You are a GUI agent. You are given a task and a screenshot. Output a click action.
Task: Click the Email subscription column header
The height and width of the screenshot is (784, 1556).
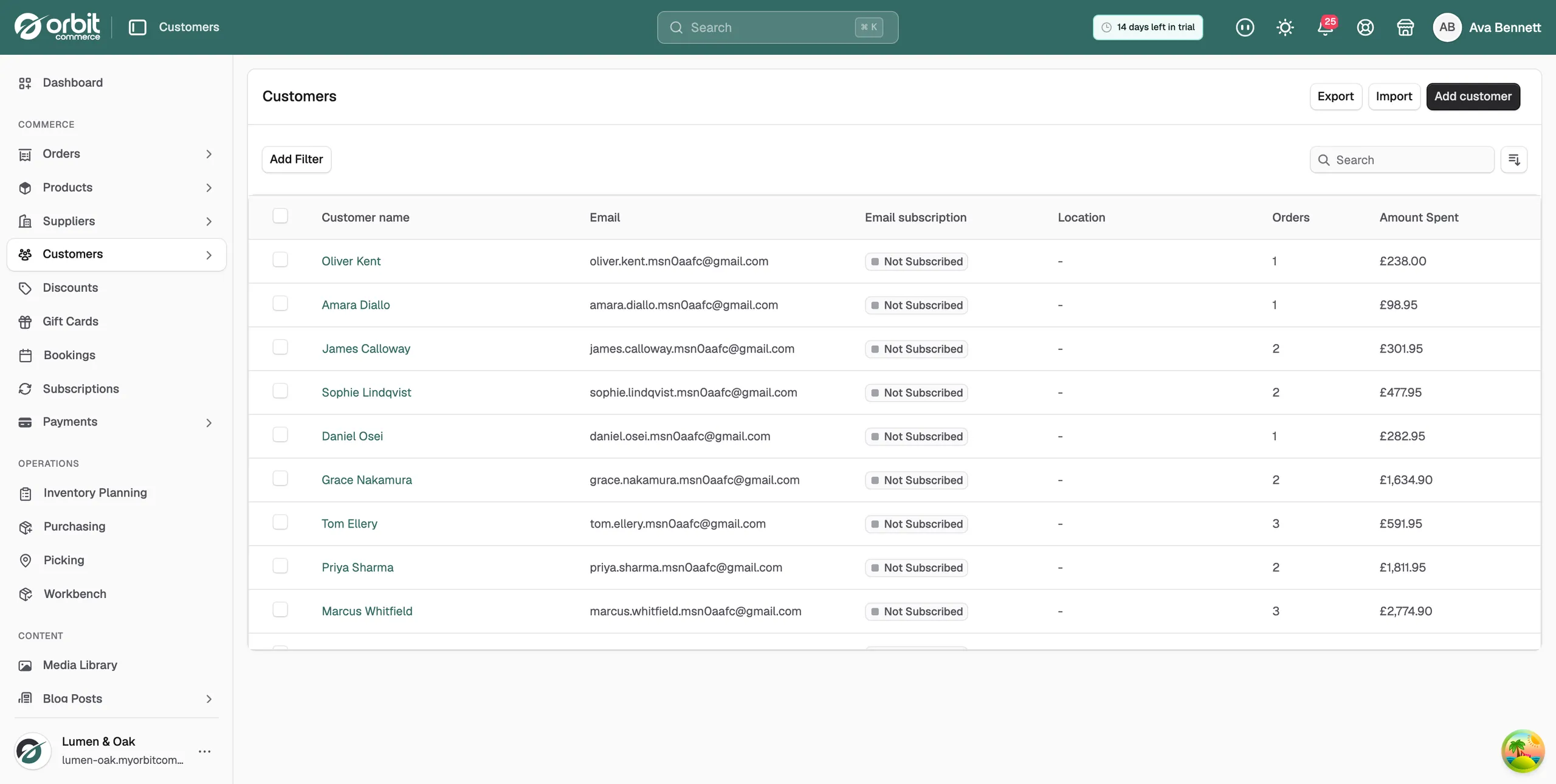click(915, 218)
